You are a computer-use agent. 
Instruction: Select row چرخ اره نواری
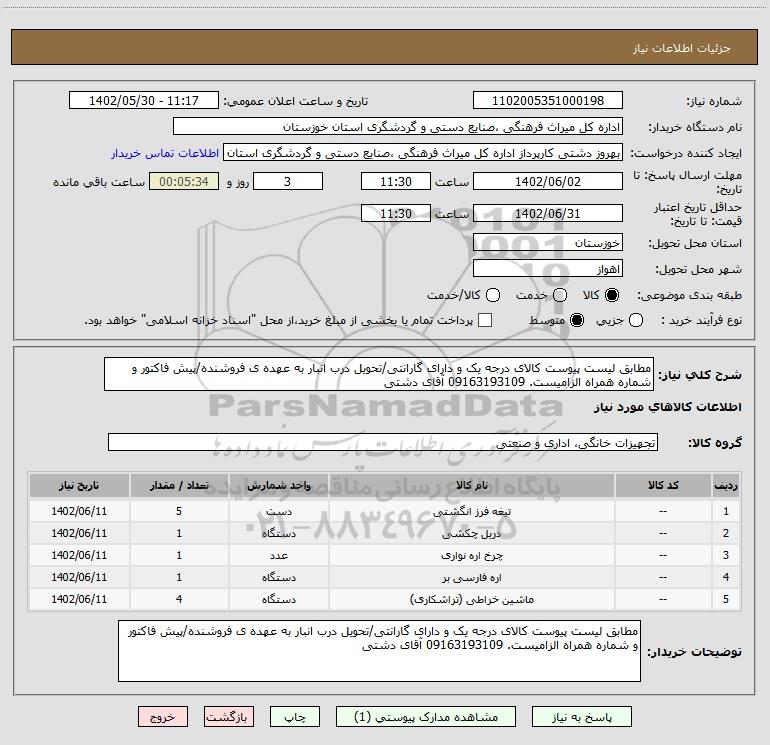[x=385, y=555]
